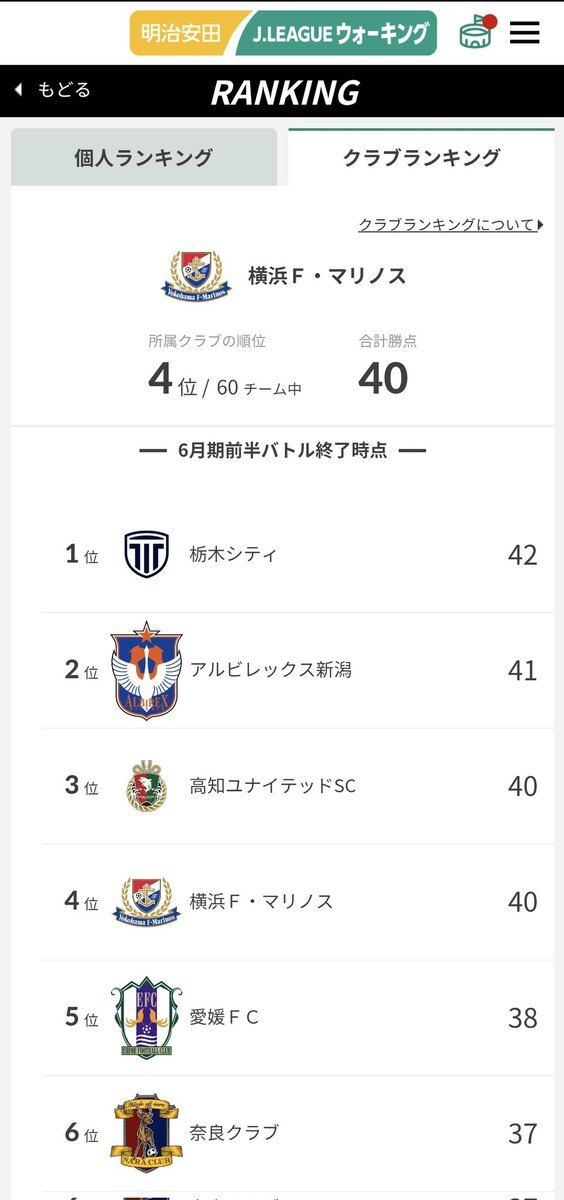This screenshot has width=564, height=1200.
Task: Select 奈良クラブ team name
Action: [234, 1133]
